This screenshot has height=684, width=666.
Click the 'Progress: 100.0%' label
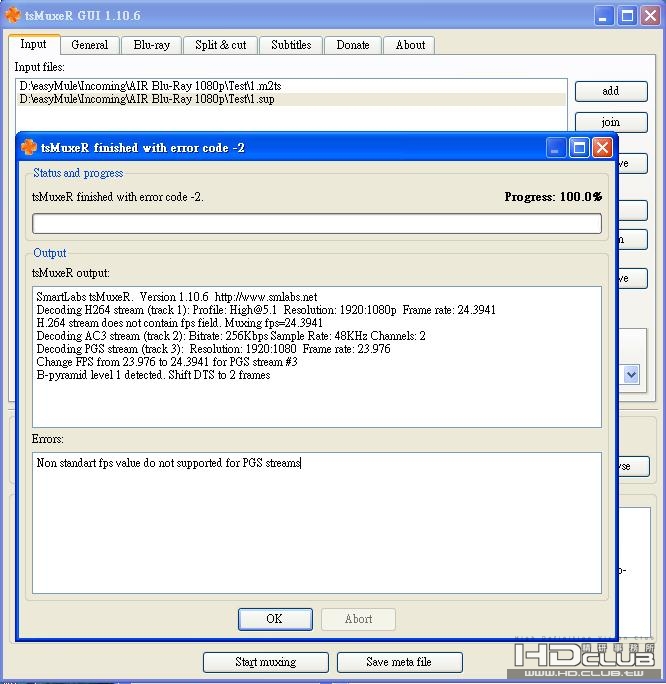point(553,197)
